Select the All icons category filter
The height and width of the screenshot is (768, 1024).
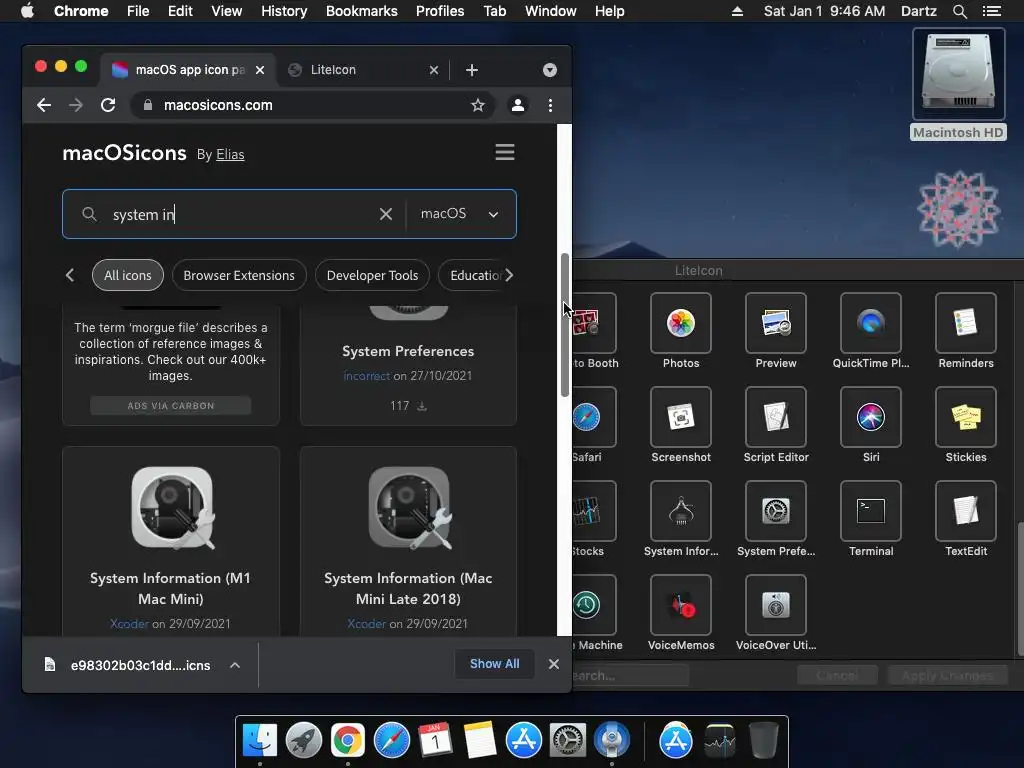pos(127,276)
